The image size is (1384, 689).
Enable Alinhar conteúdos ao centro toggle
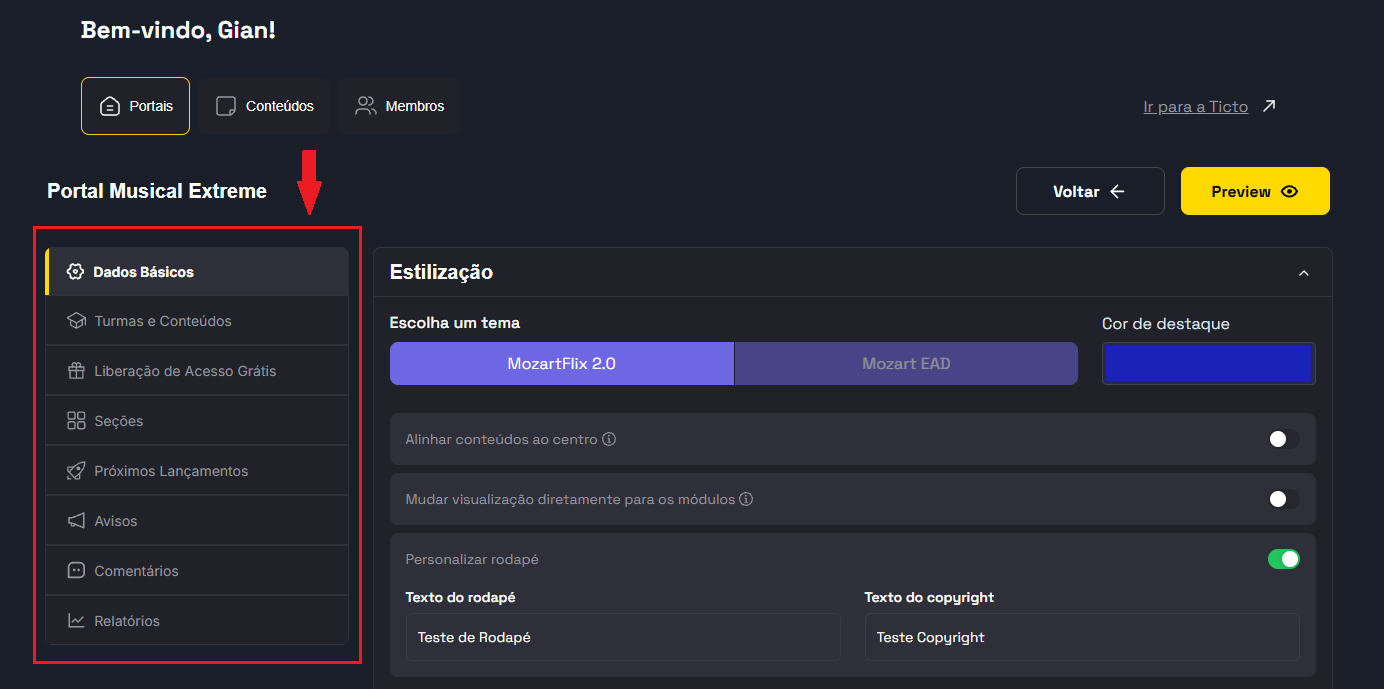1283,439
